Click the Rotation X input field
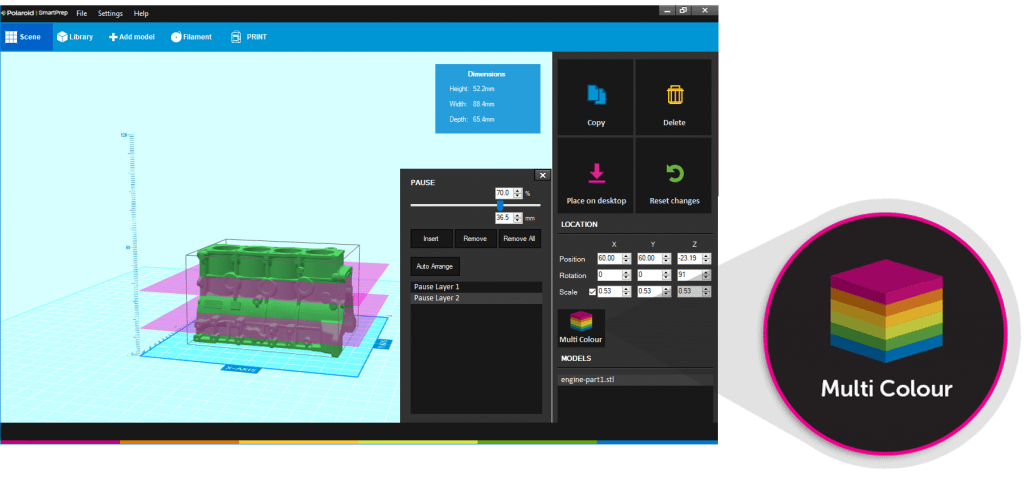This screenshot has height=495, width=1024. (610, 276)
